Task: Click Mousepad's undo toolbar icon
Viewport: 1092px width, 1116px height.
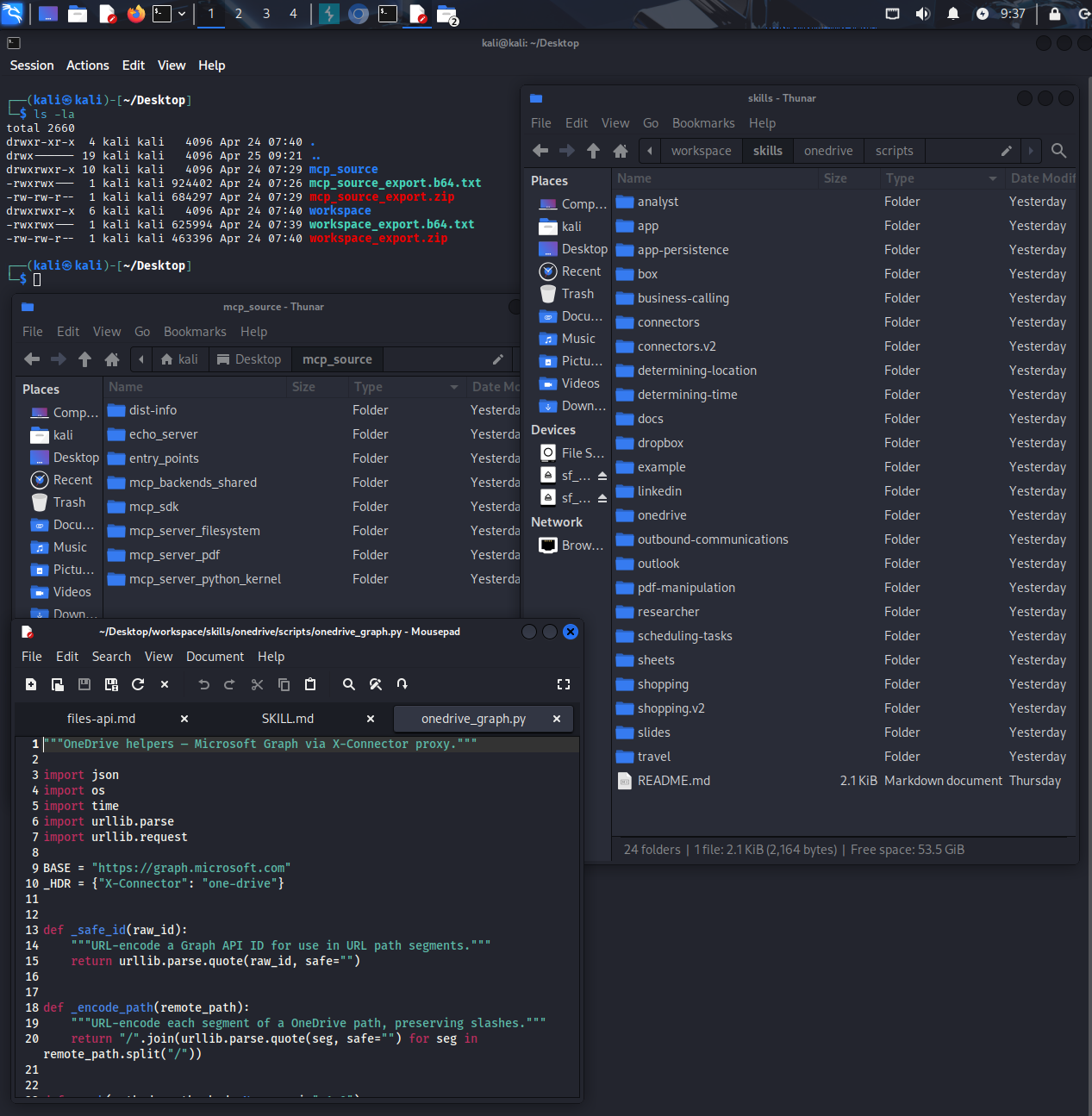Action: [203, 684]
